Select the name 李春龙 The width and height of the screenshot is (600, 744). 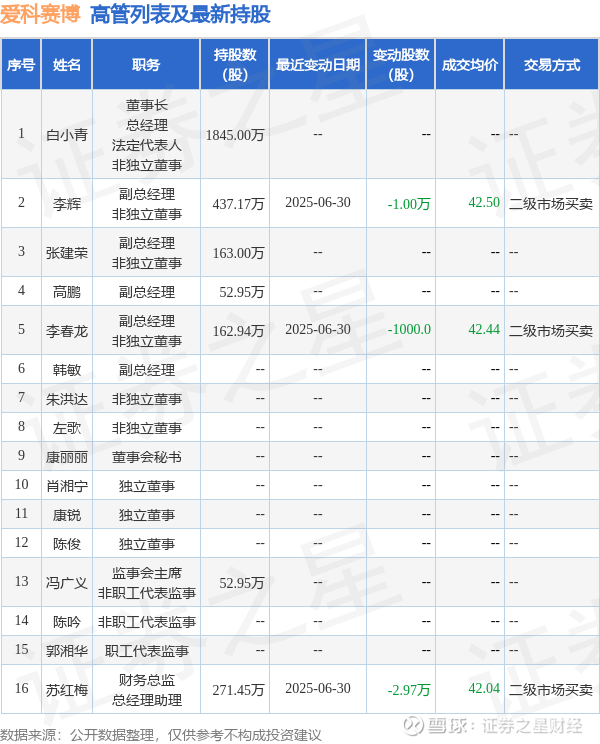click(67, 331)
